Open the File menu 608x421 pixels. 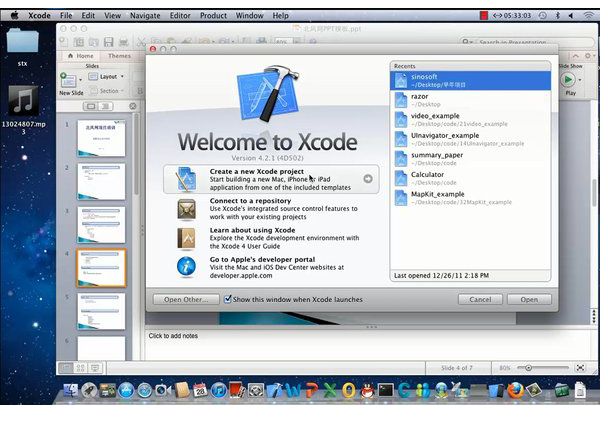point(66,16)
